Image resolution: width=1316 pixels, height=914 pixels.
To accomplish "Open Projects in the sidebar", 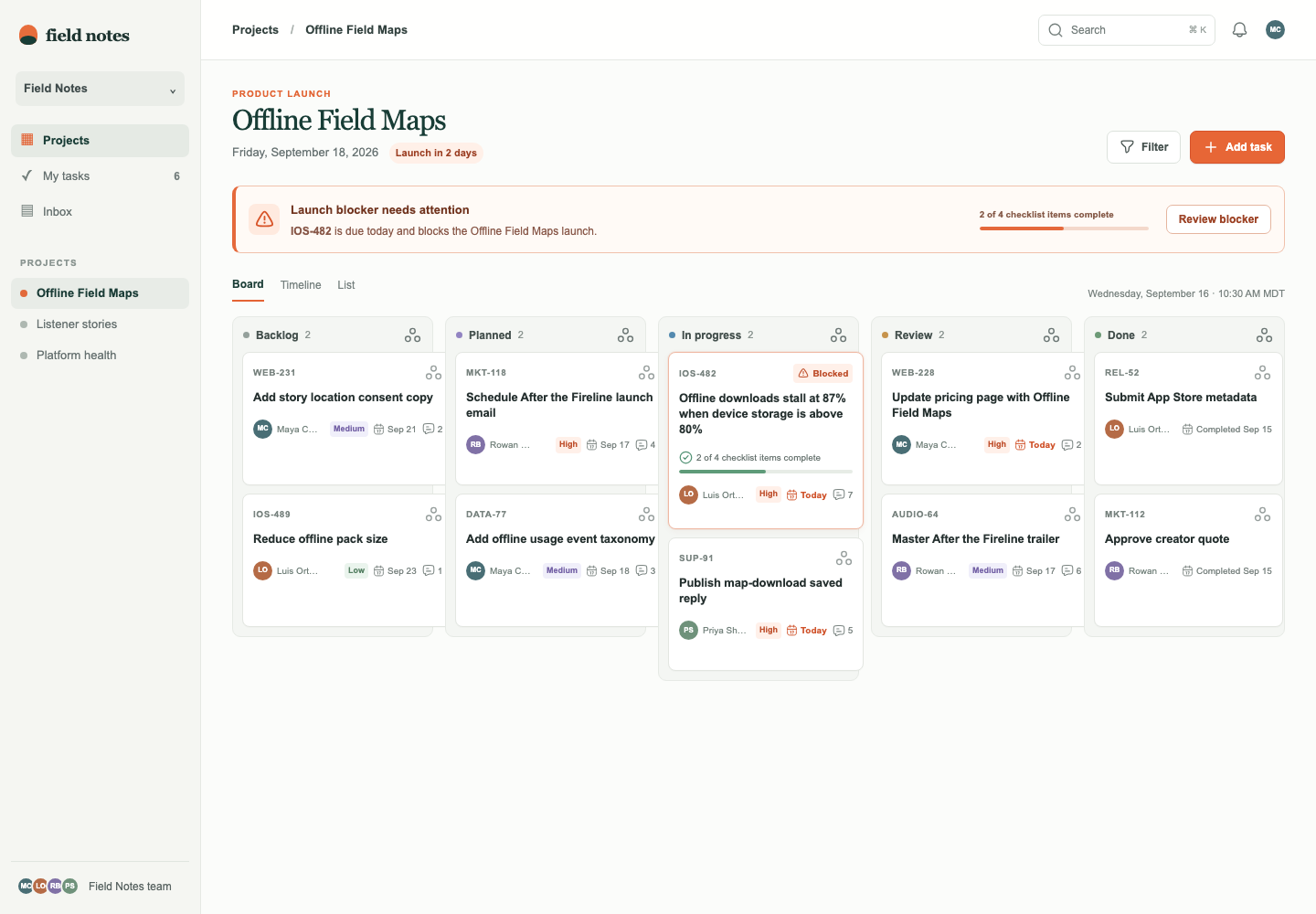I will [100, 141].
